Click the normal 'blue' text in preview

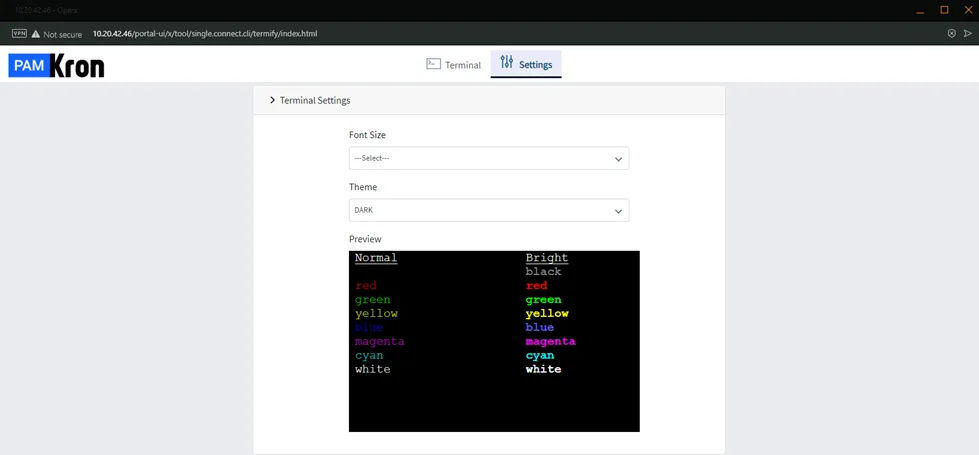(x=369, y=327)
